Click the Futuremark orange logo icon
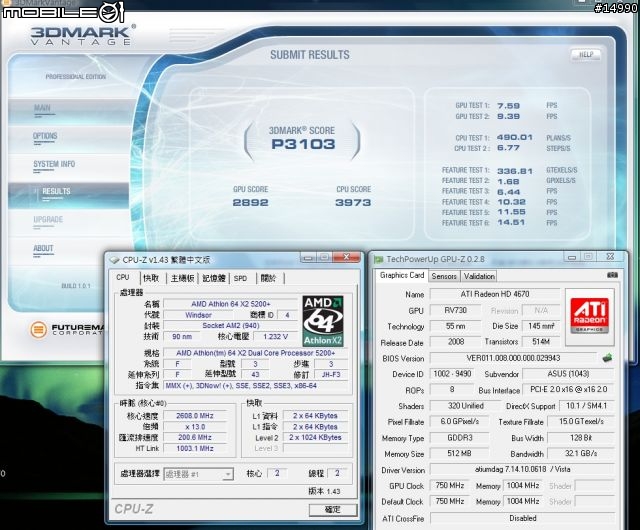The image size is (640, 530). (38, 329)
